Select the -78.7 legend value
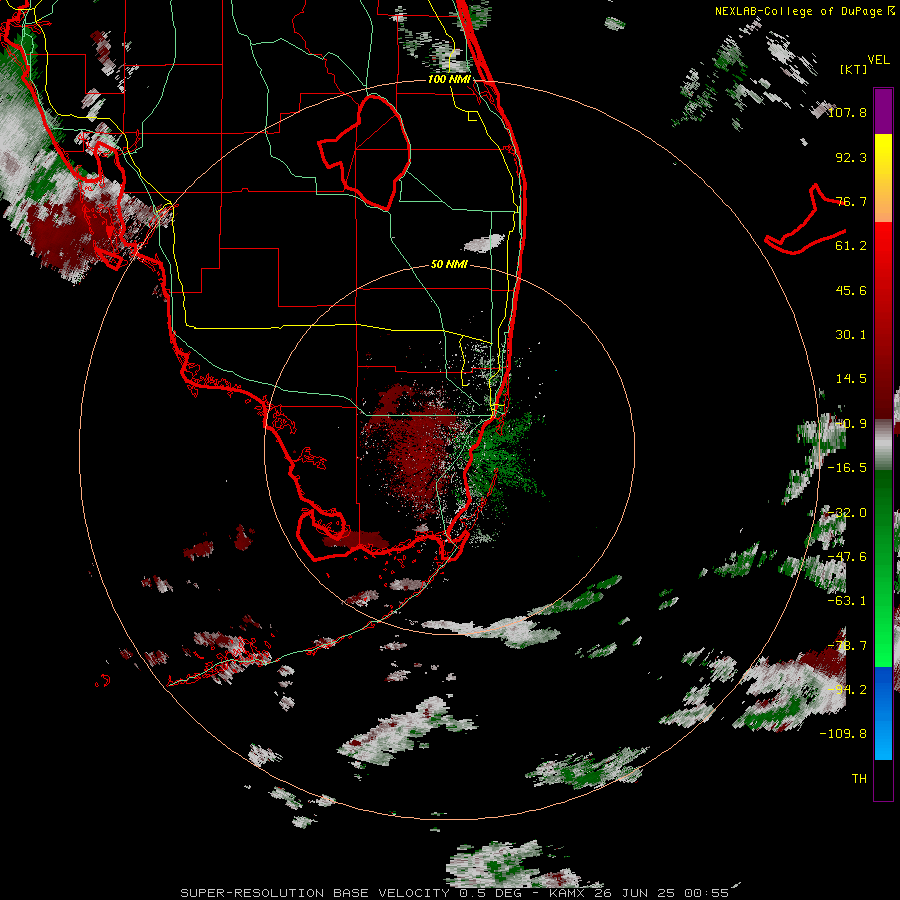Screen dimensions: 900x900 pyautogui.click(x=847, y=646)
